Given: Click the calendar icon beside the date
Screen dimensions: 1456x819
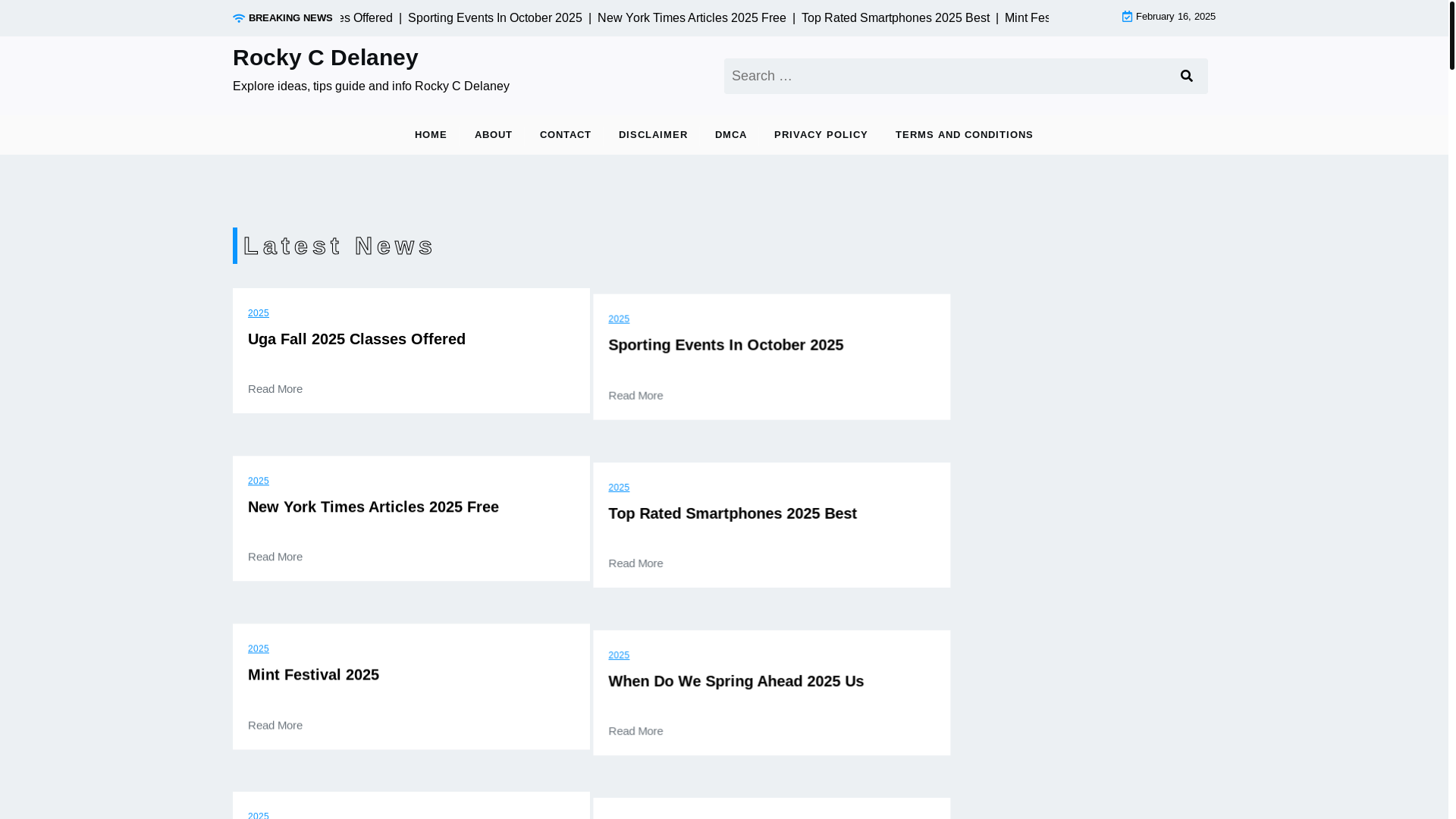Looking at the screenshot, I should point(1127,17).
